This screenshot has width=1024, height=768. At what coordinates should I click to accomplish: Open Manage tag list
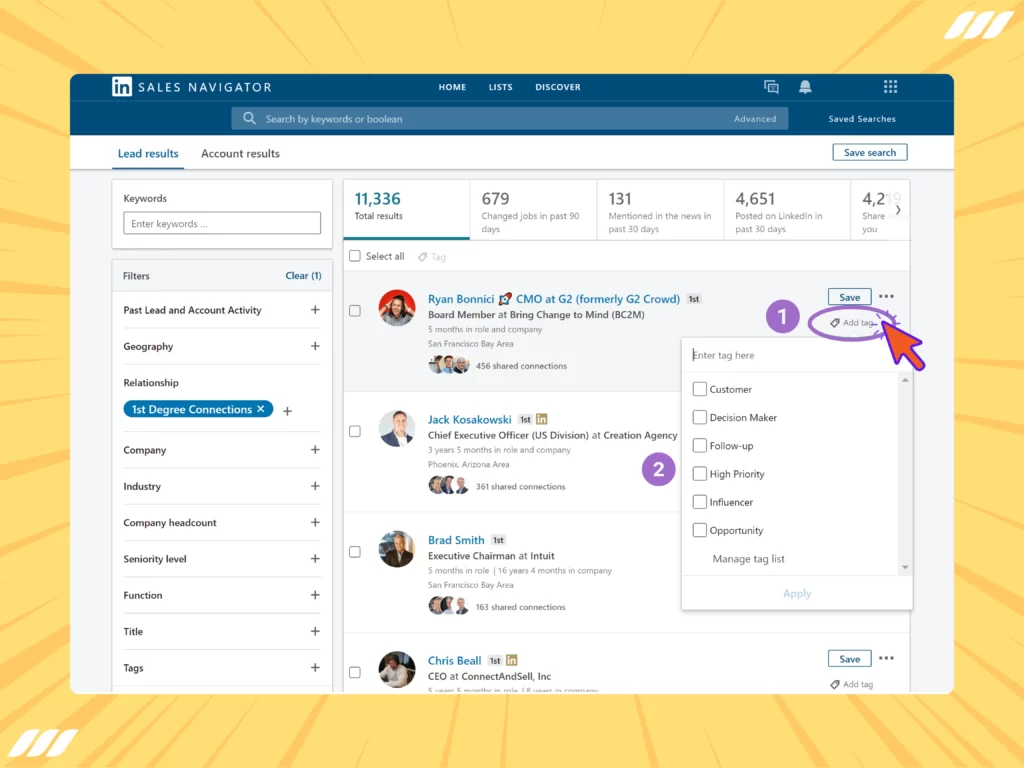[x=748, y=559]
